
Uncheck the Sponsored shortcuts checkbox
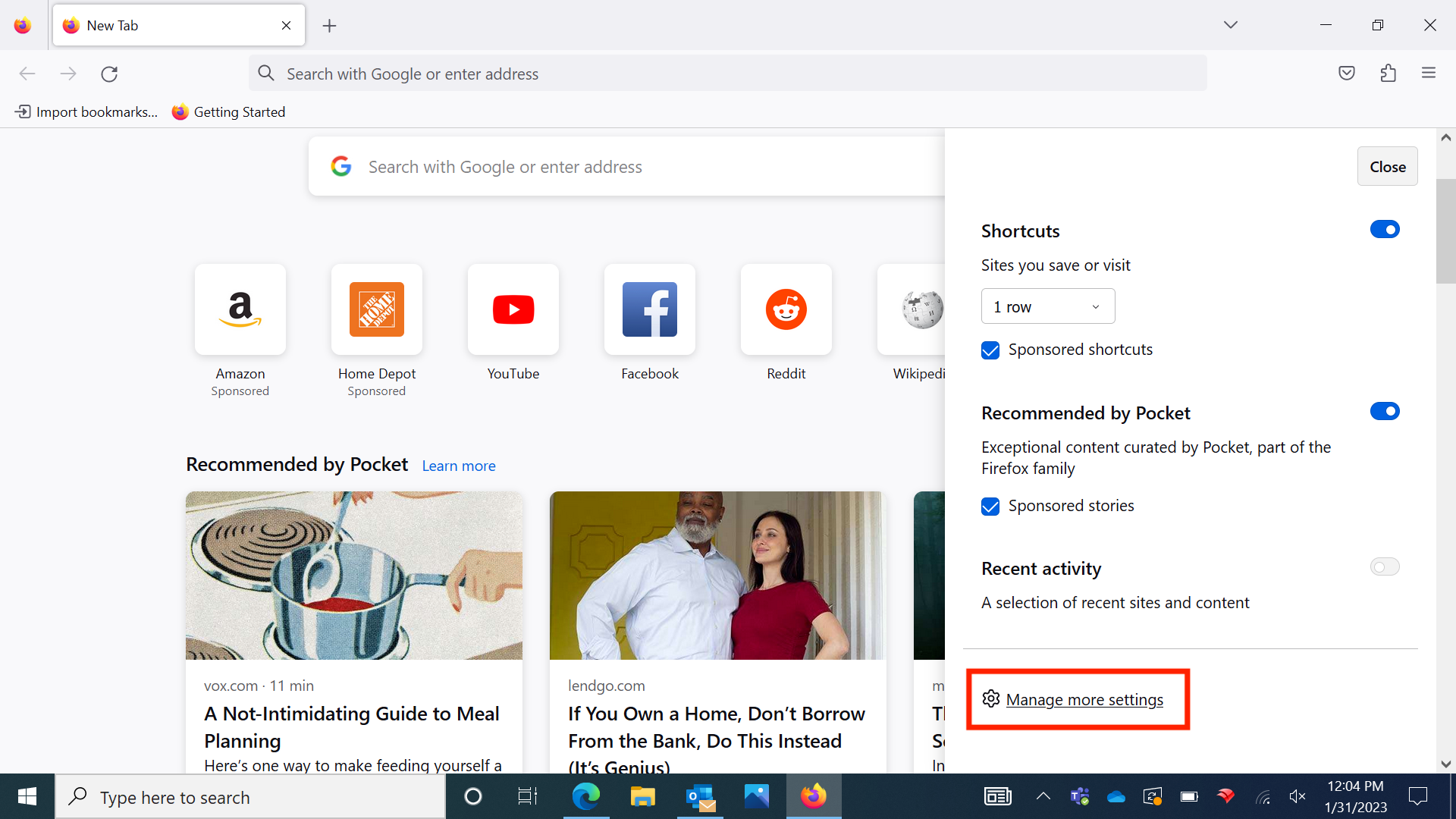[990, 350]
